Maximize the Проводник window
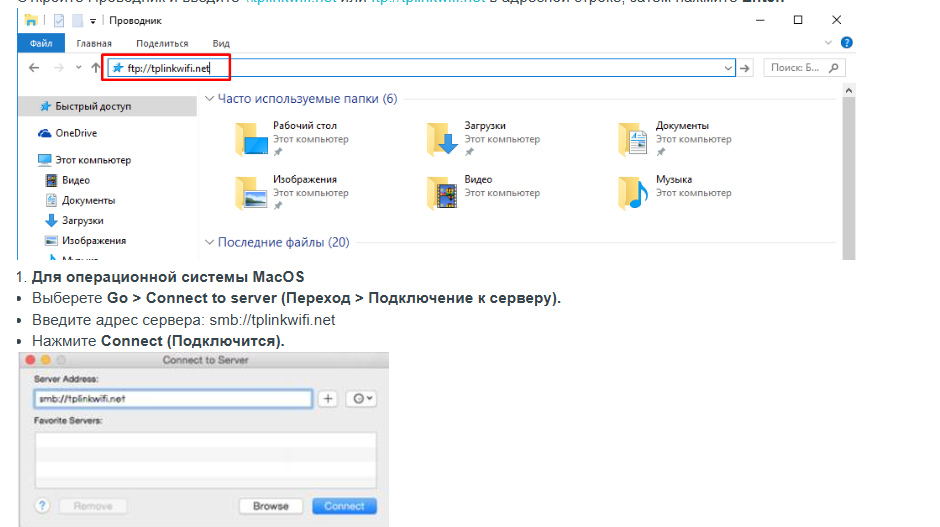Image resolution: width=940 pixels, height=527 pixels. pos(798,20)
